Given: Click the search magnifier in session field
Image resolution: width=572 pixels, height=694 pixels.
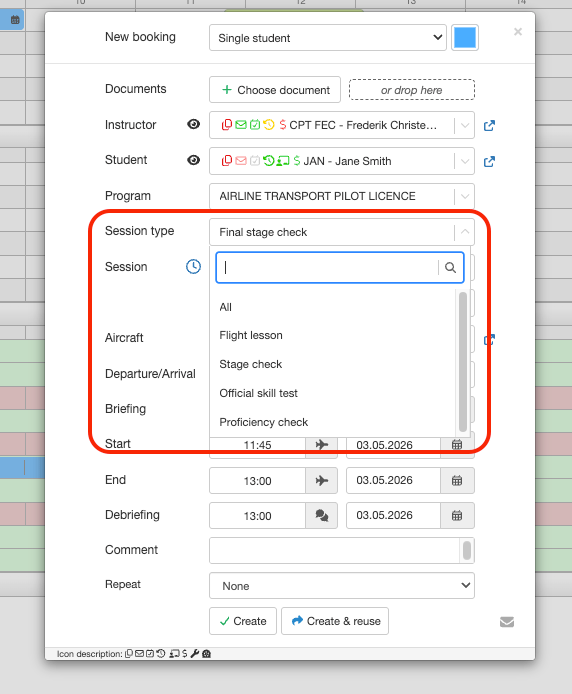Looking at the screenshot, I should coord(450,267).
